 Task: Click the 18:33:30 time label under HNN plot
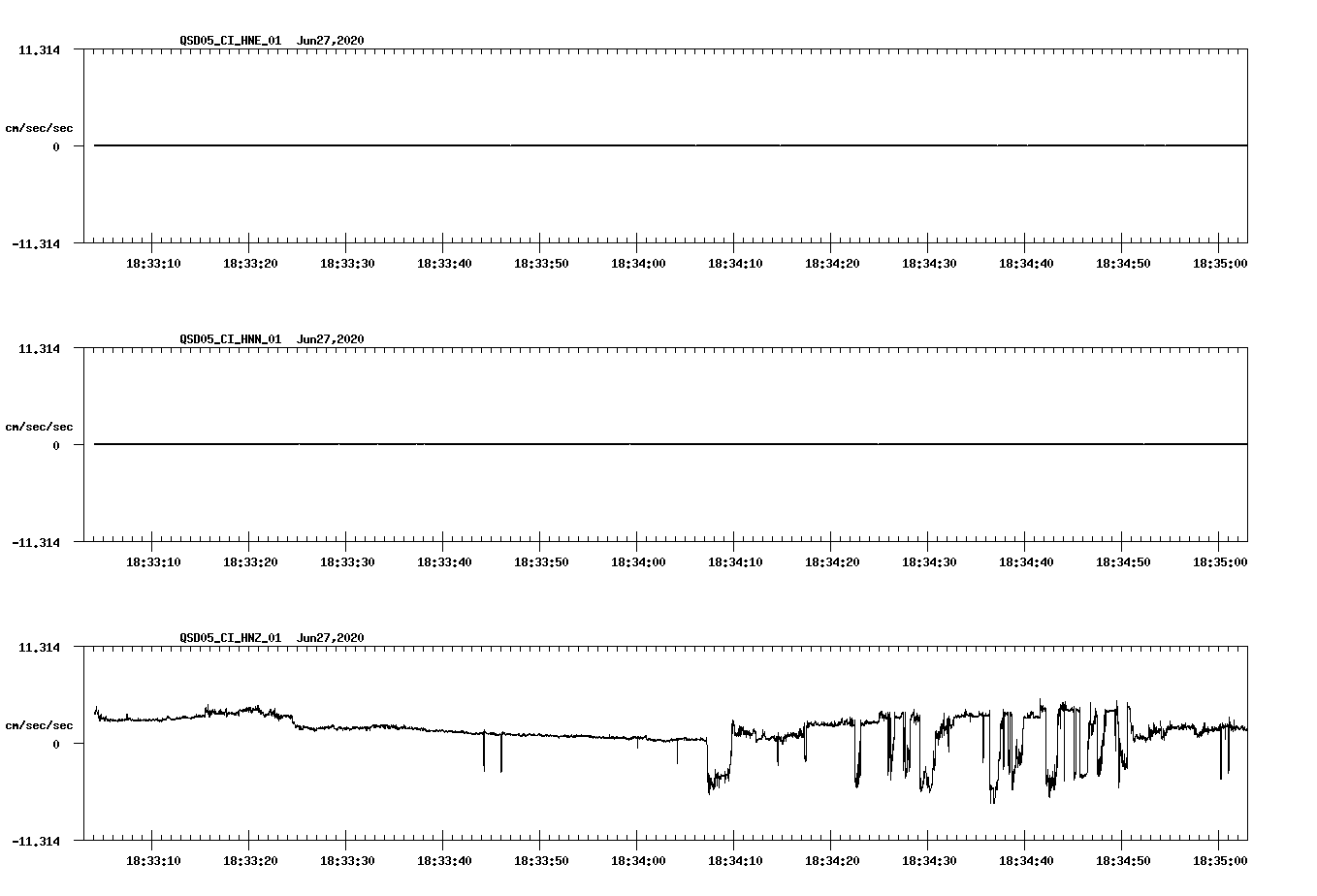pos(347,562)
